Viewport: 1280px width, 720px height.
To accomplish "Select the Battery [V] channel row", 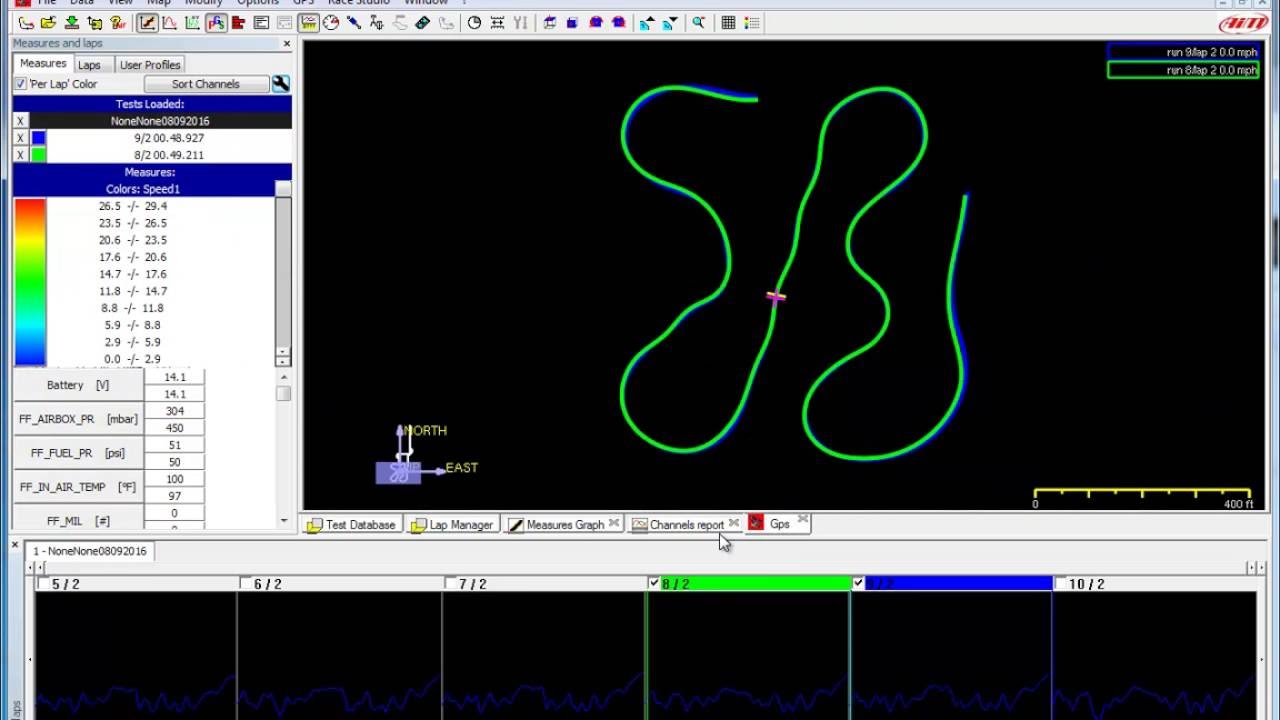I will coord(78,385).
